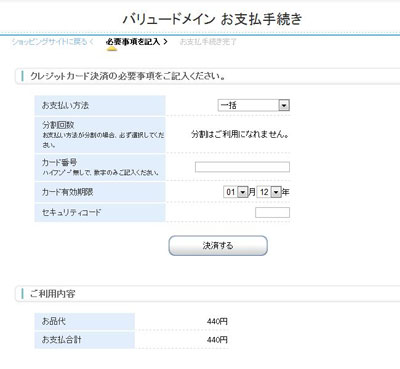Click the yellow marker under 必要事項を記入

(x=112, y=49)
